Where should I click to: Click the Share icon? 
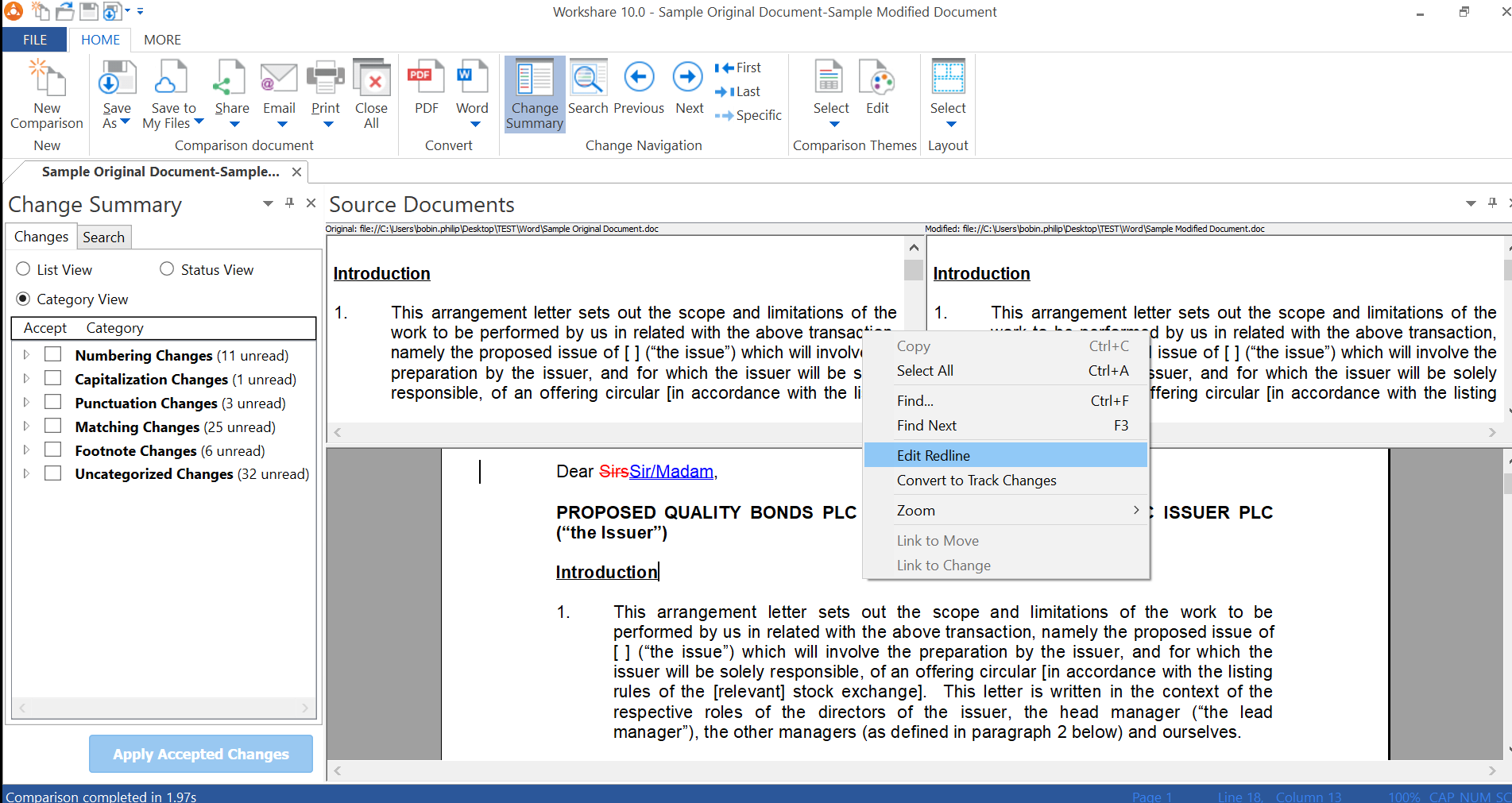(x=231, y=79)
